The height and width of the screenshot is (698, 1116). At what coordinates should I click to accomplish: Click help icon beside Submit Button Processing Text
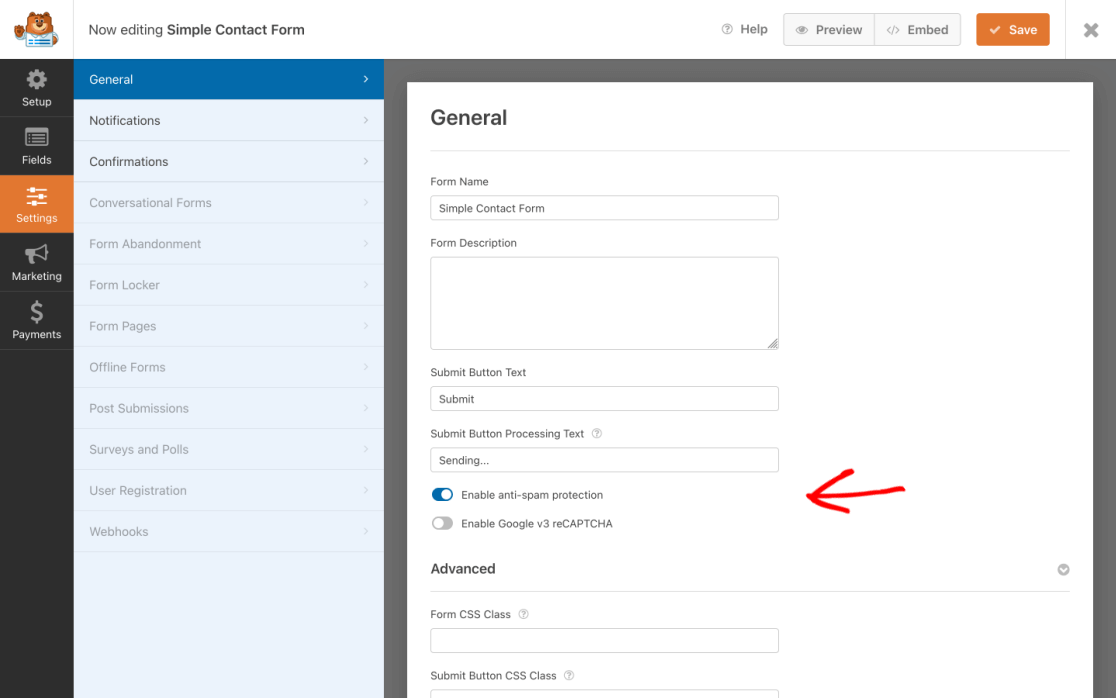[596, 433]
